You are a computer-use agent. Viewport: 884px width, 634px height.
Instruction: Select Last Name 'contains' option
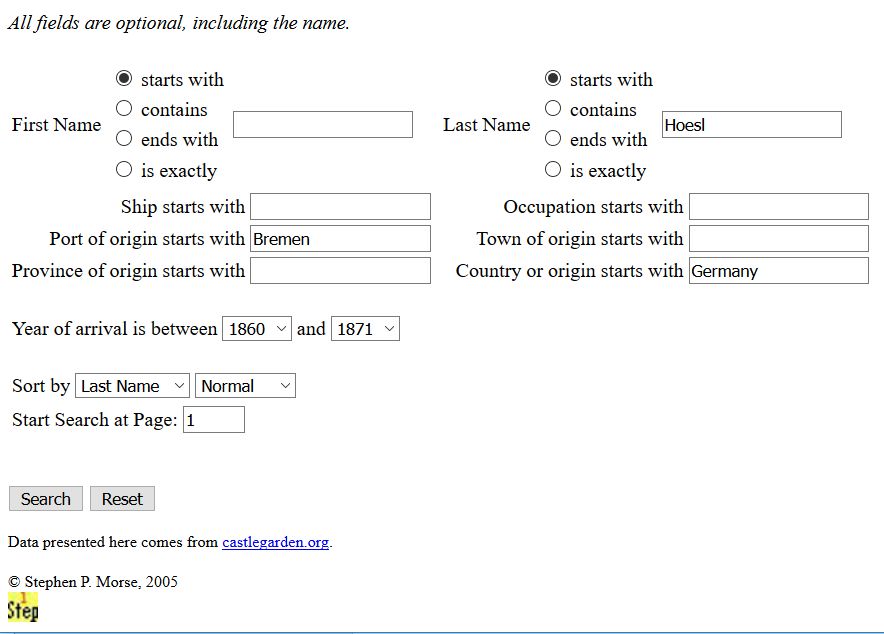(x=553, y=108)
